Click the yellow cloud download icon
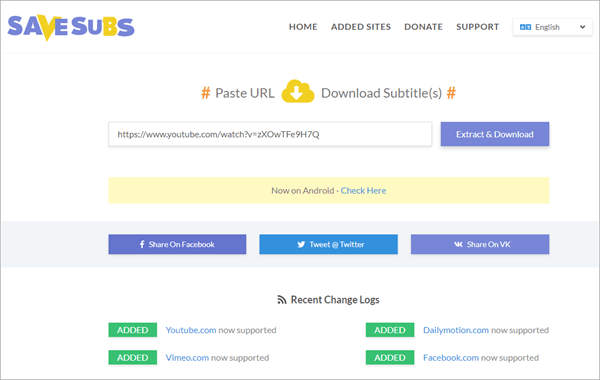This screenshot has height=380, width=600. point(298,91)
